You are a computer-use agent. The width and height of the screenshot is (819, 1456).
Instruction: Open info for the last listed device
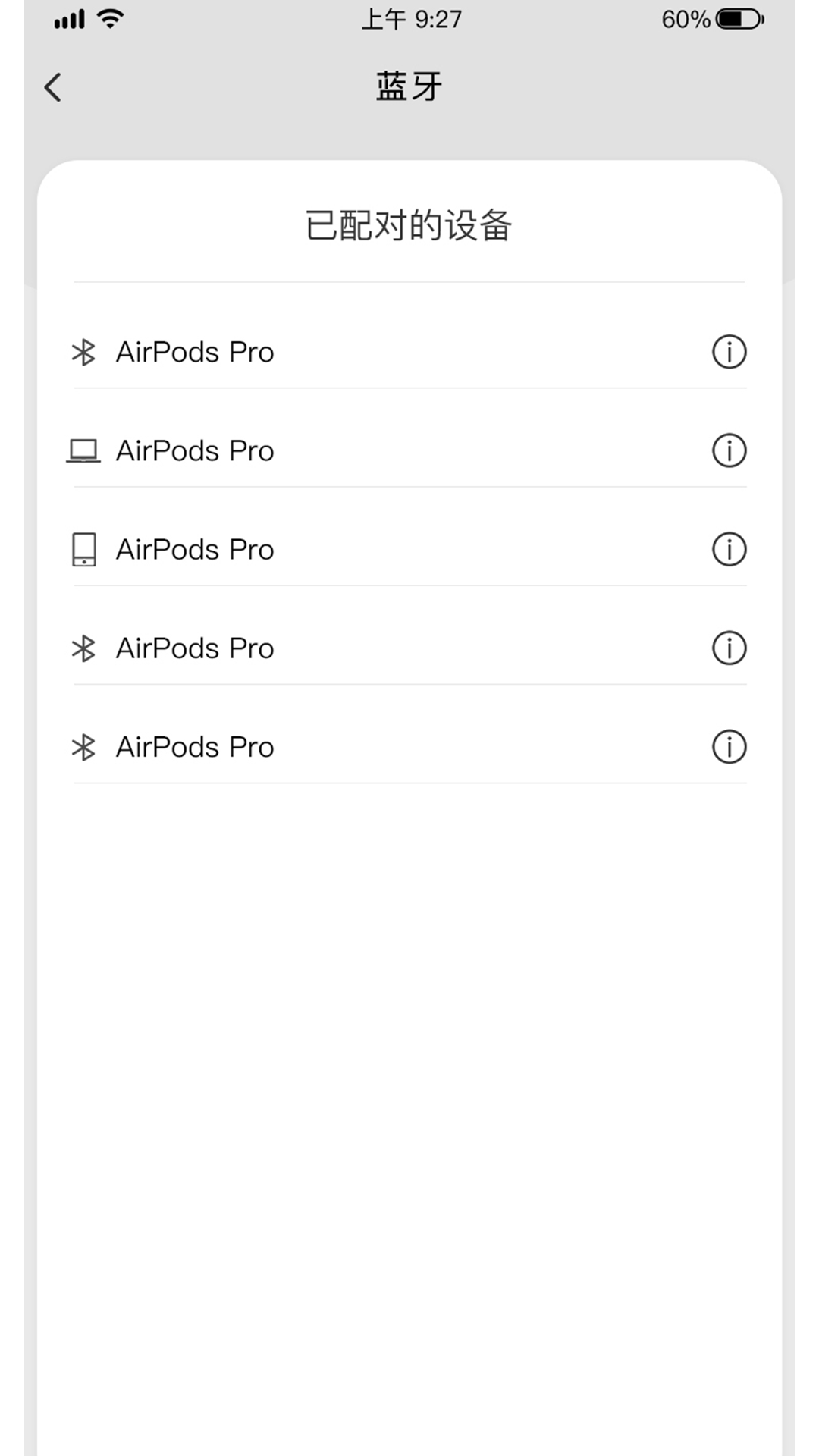click(729, 747)
